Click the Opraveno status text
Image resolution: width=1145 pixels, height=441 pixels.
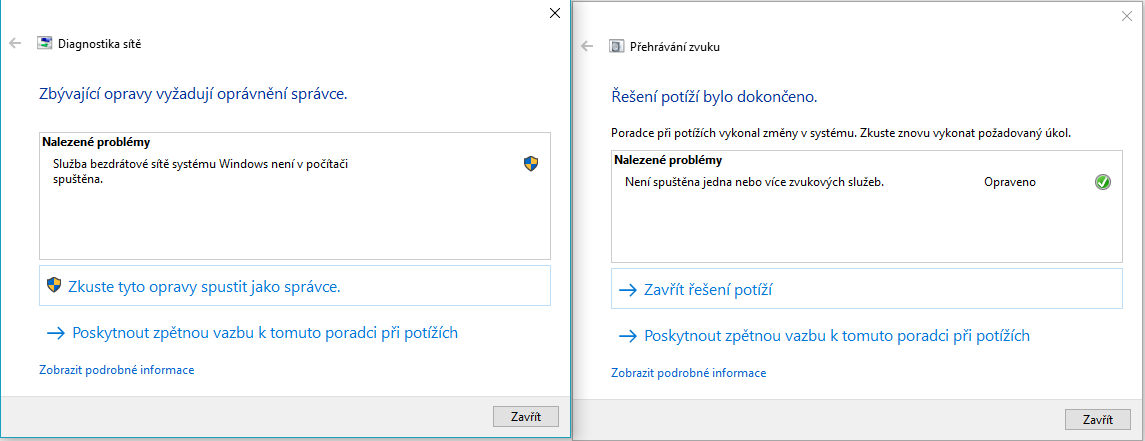tap(1010, 182)
